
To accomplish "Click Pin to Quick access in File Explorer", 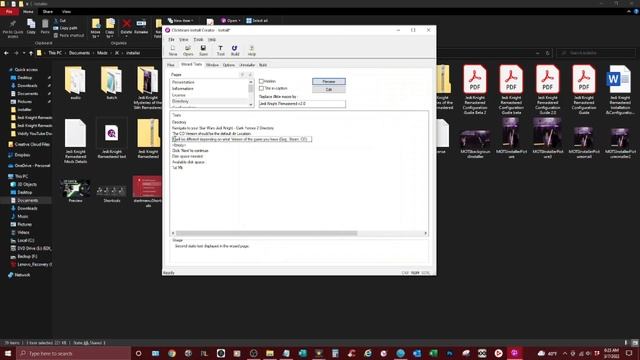I will coord(13,29).
